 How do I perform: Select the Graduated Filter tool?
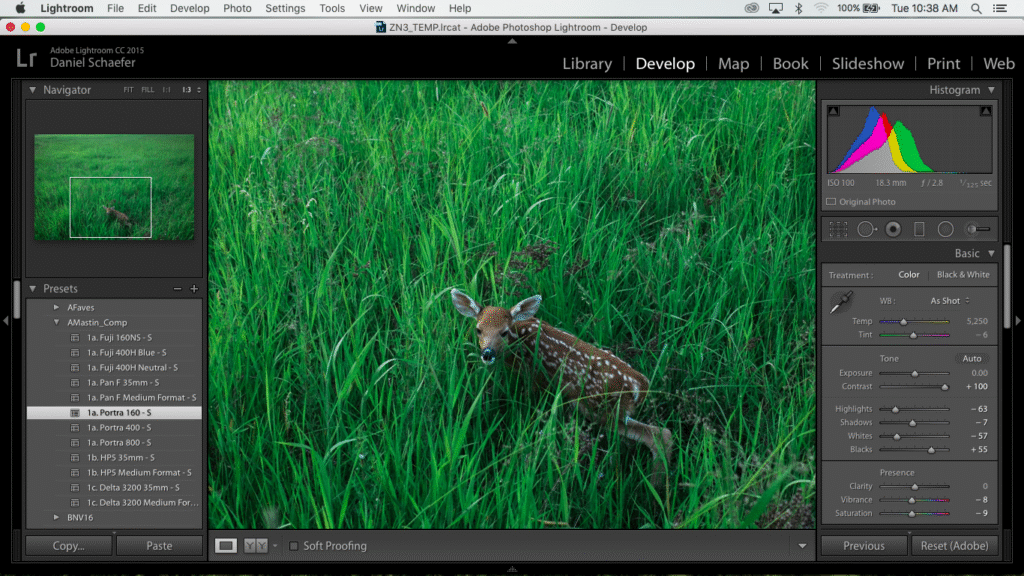coord(919,229)
